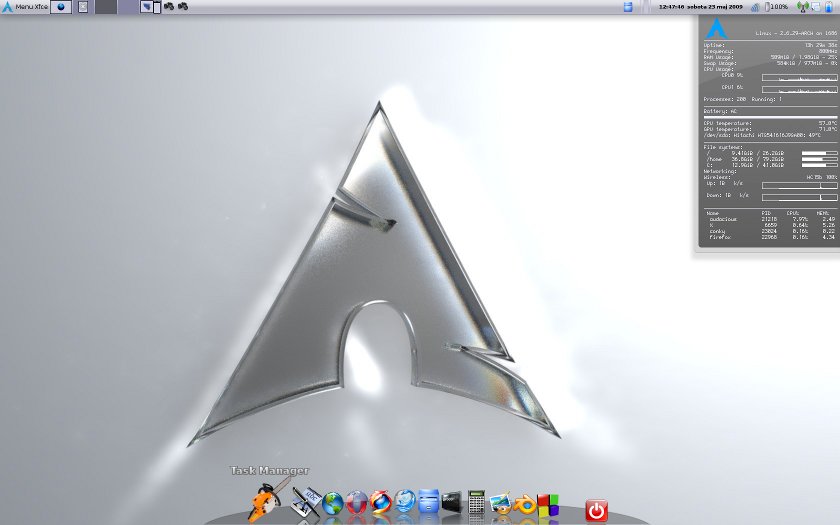Open the image viewer photo icon in dock
This screenshot has height=525, width=840.
point(500,504)
